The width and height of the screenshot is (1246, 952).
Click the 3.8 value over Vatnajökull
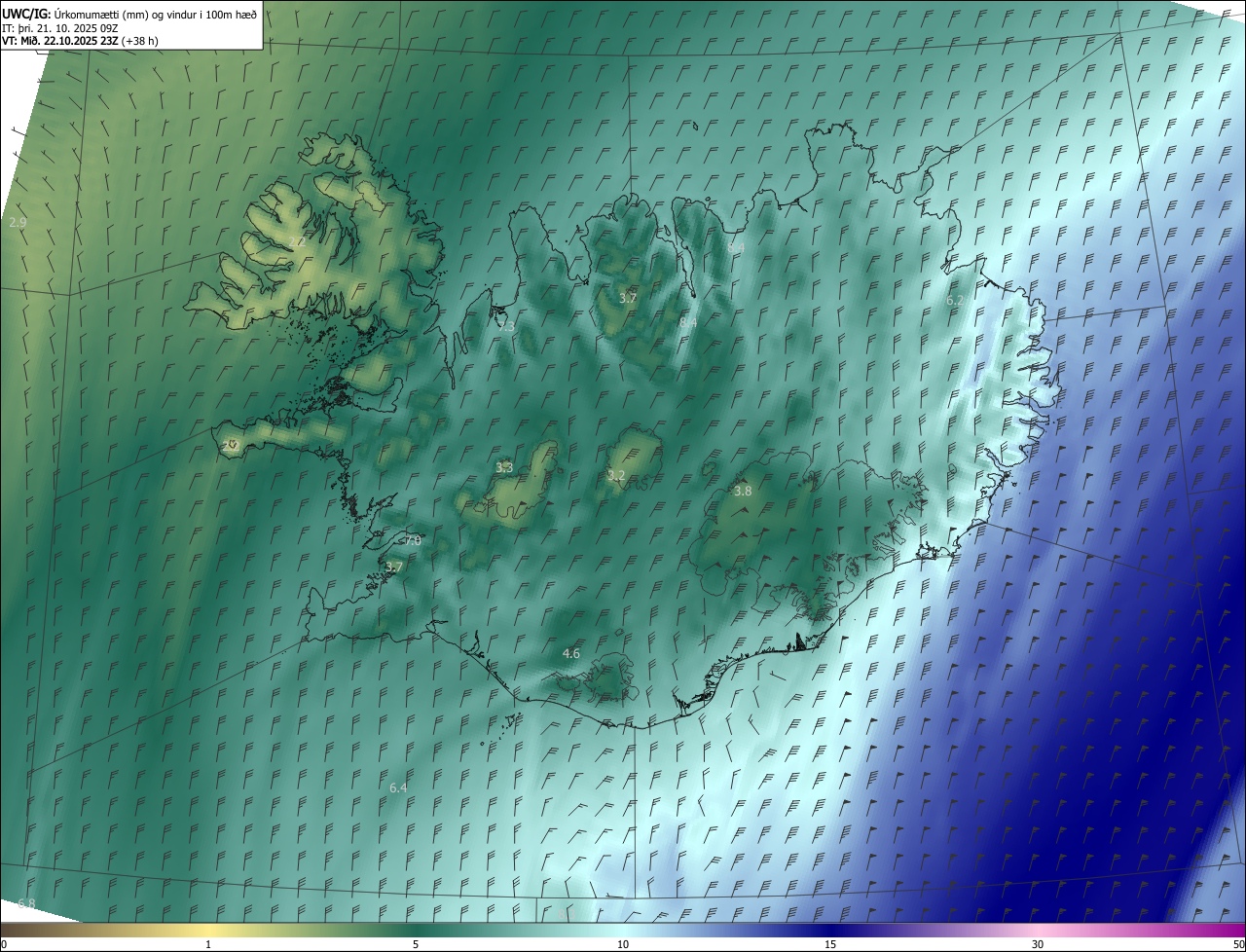point(743,492)
